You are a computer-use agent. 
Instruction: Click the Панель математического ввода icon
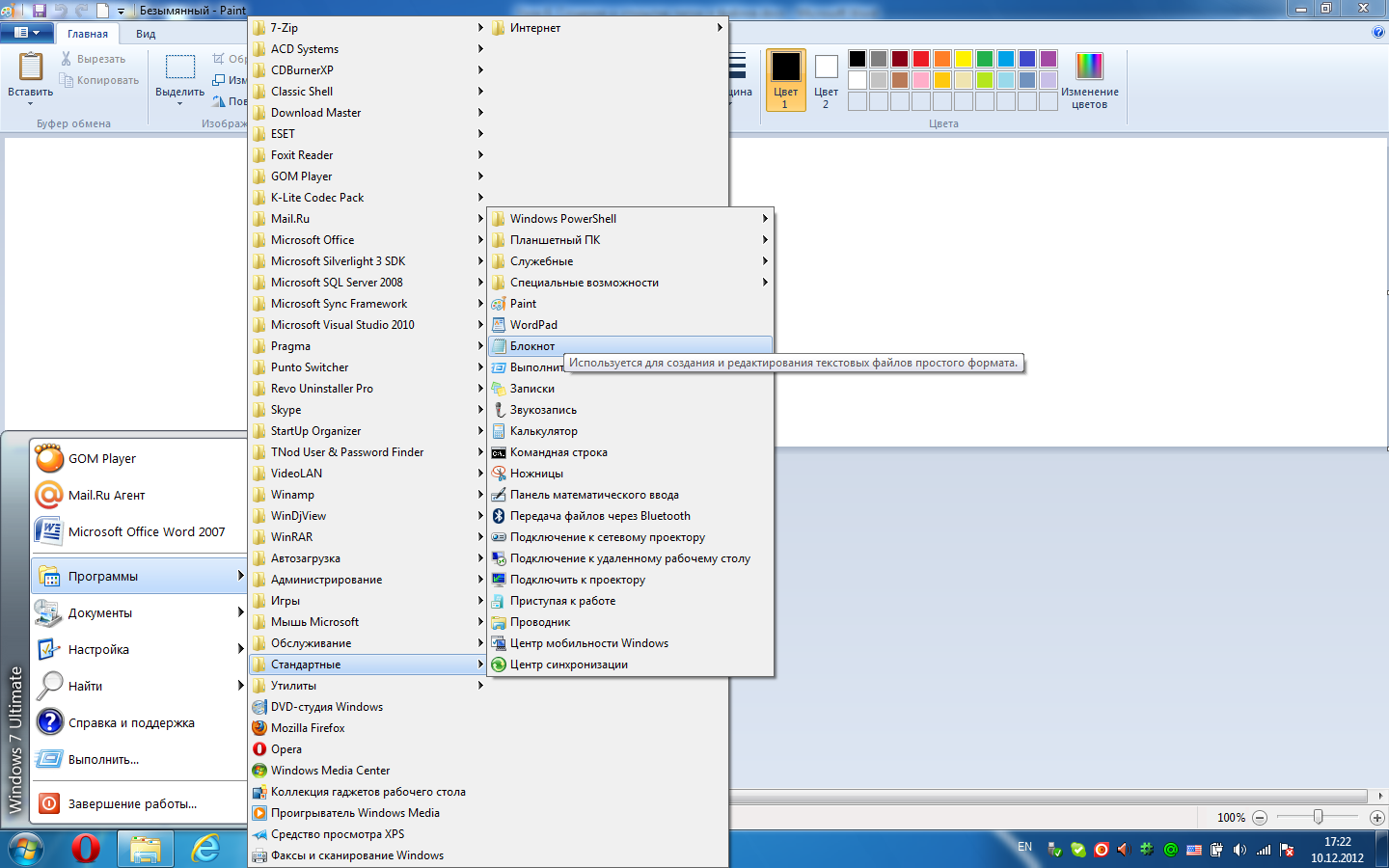click(499, 495)
